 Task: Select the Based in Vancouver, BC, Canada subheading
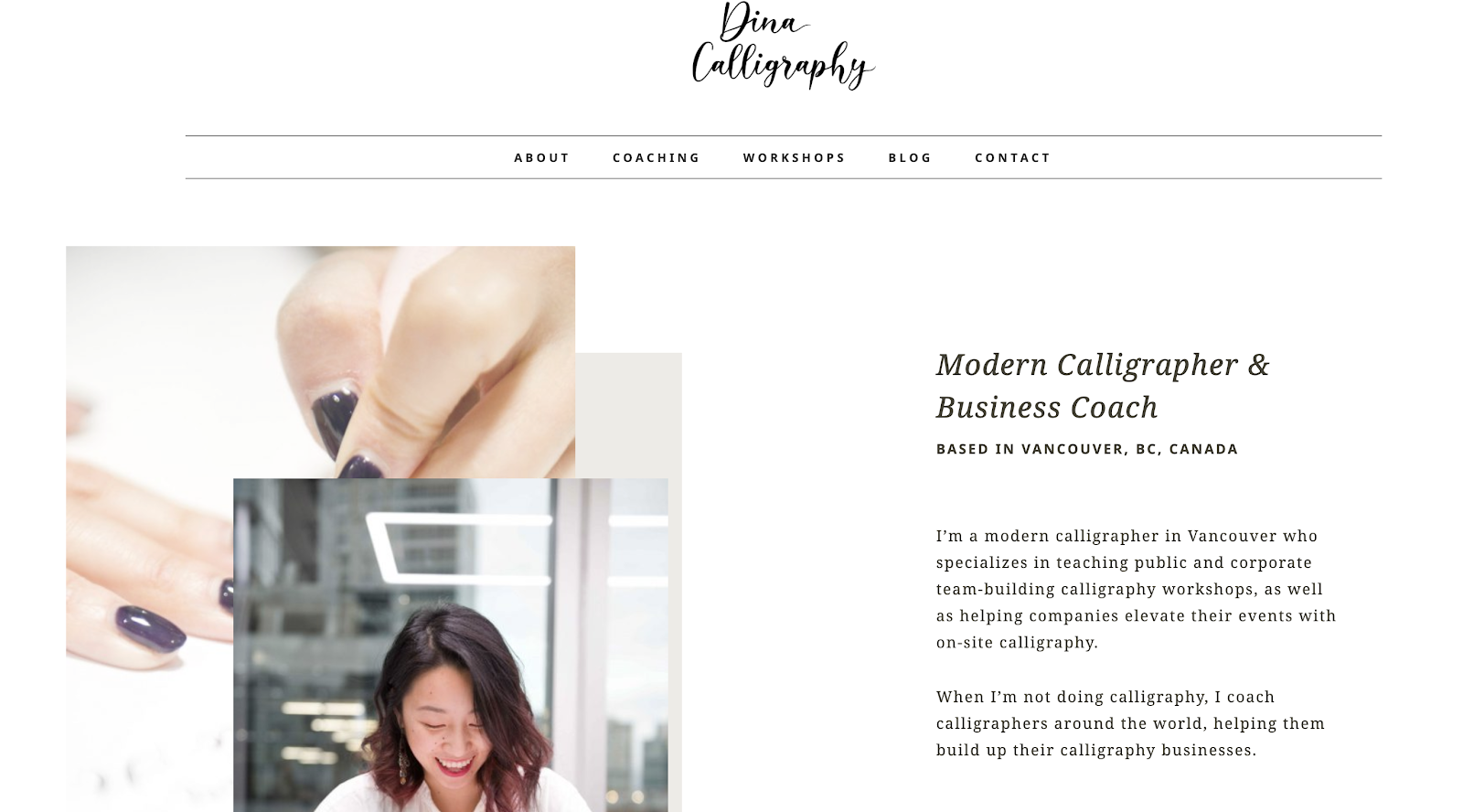pyautogui.click(x=1086, y=449)
